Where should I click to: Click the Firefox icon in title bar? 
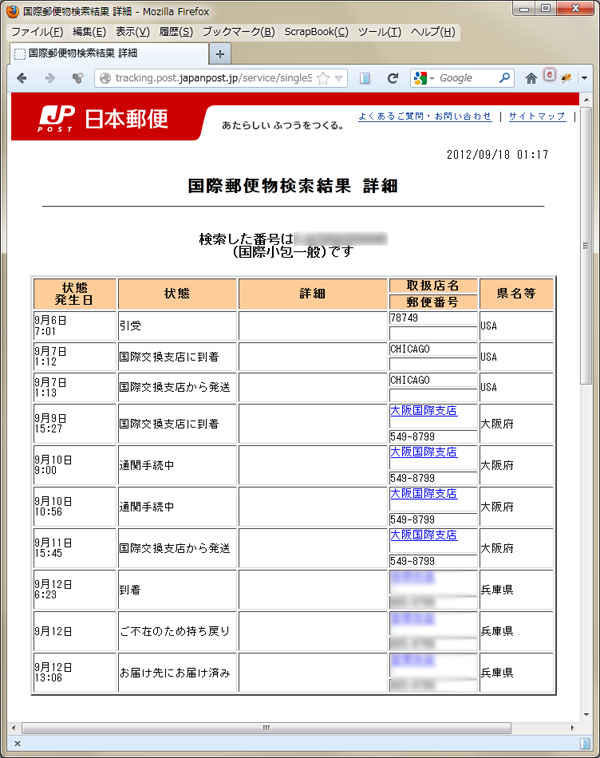coord(13,11)
